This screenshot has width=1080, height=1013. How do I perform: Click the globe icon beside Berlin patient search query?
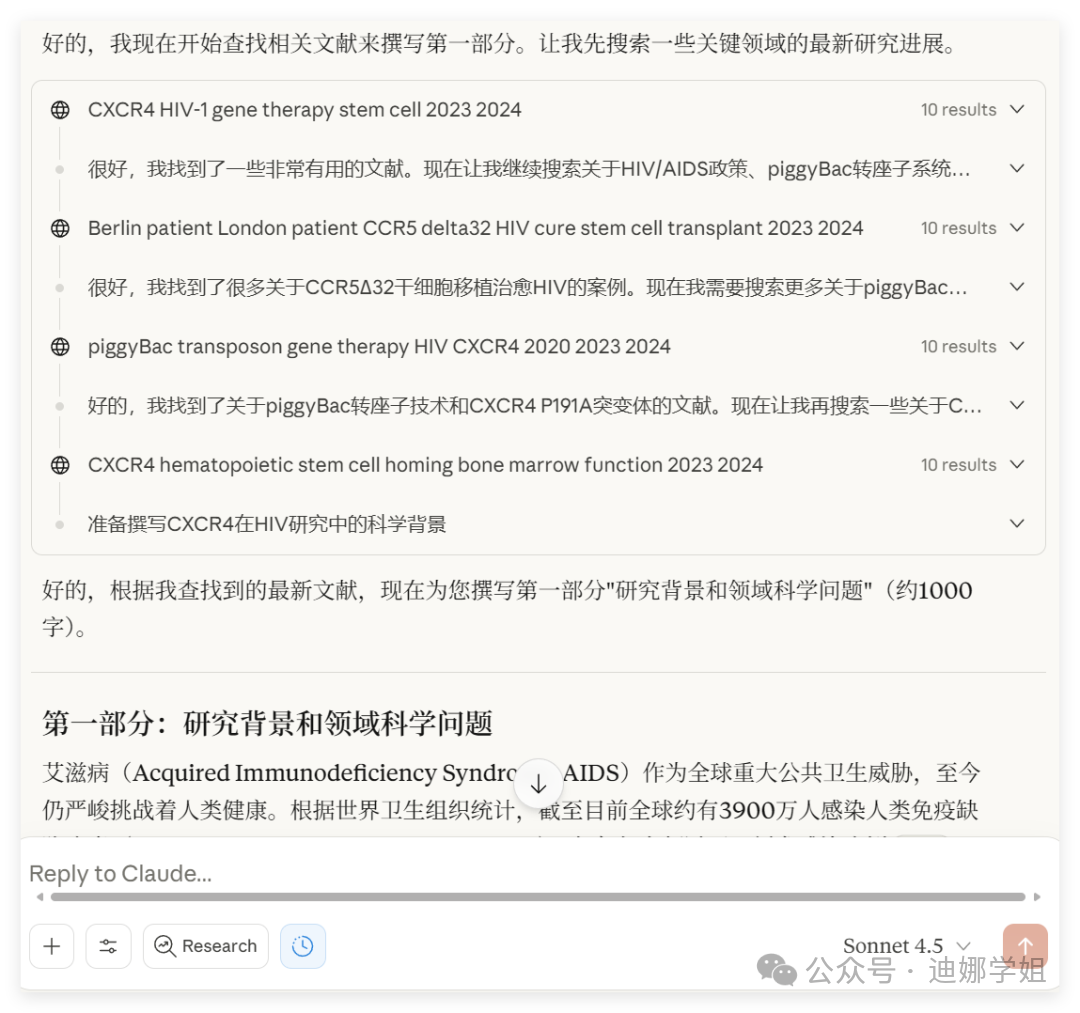tap(60, 227)
